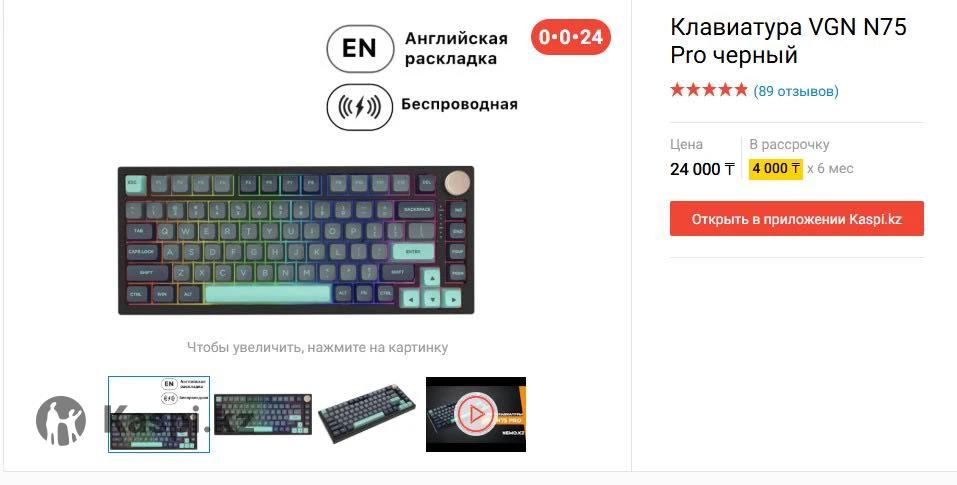This screenshot has height=485, width=957.
Task: Click the arrow keys cluster in keyboard image
Action: pos(432,290)
